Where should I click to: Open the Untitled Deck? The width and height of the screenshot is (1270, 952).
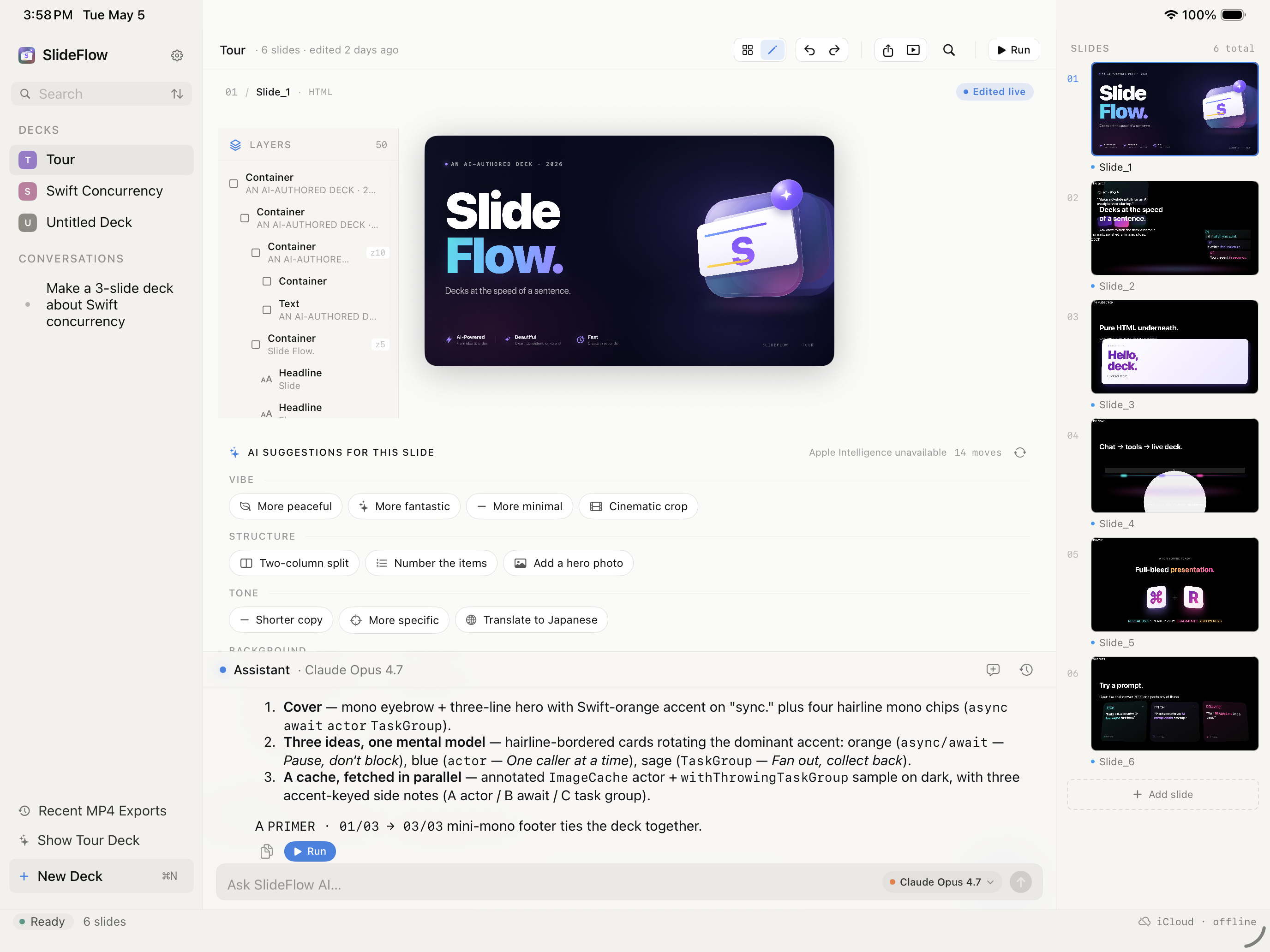pyautogui.click(x=102, y=222)
